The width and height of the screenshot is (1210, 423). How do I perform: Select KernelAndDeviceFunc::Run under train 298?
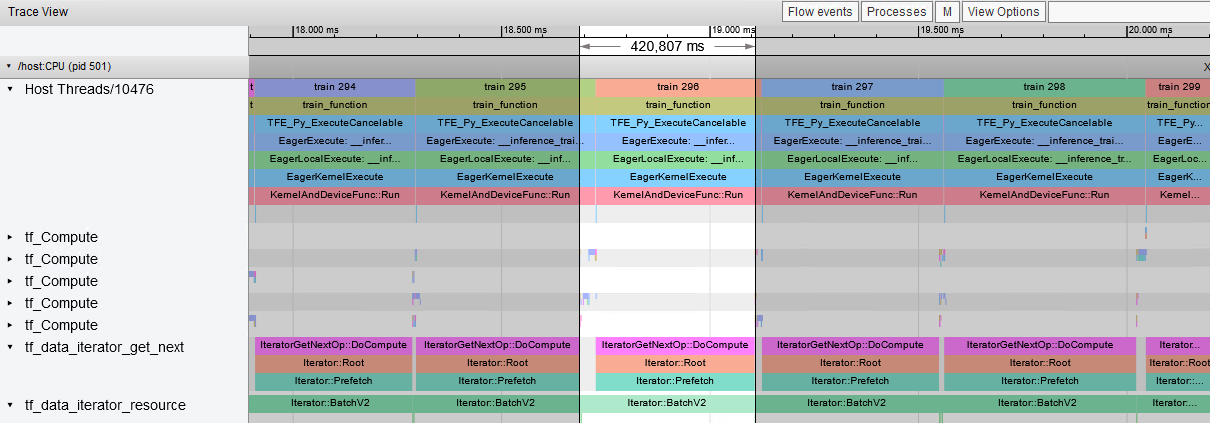pyautogui.click(x=1044, y=195)
